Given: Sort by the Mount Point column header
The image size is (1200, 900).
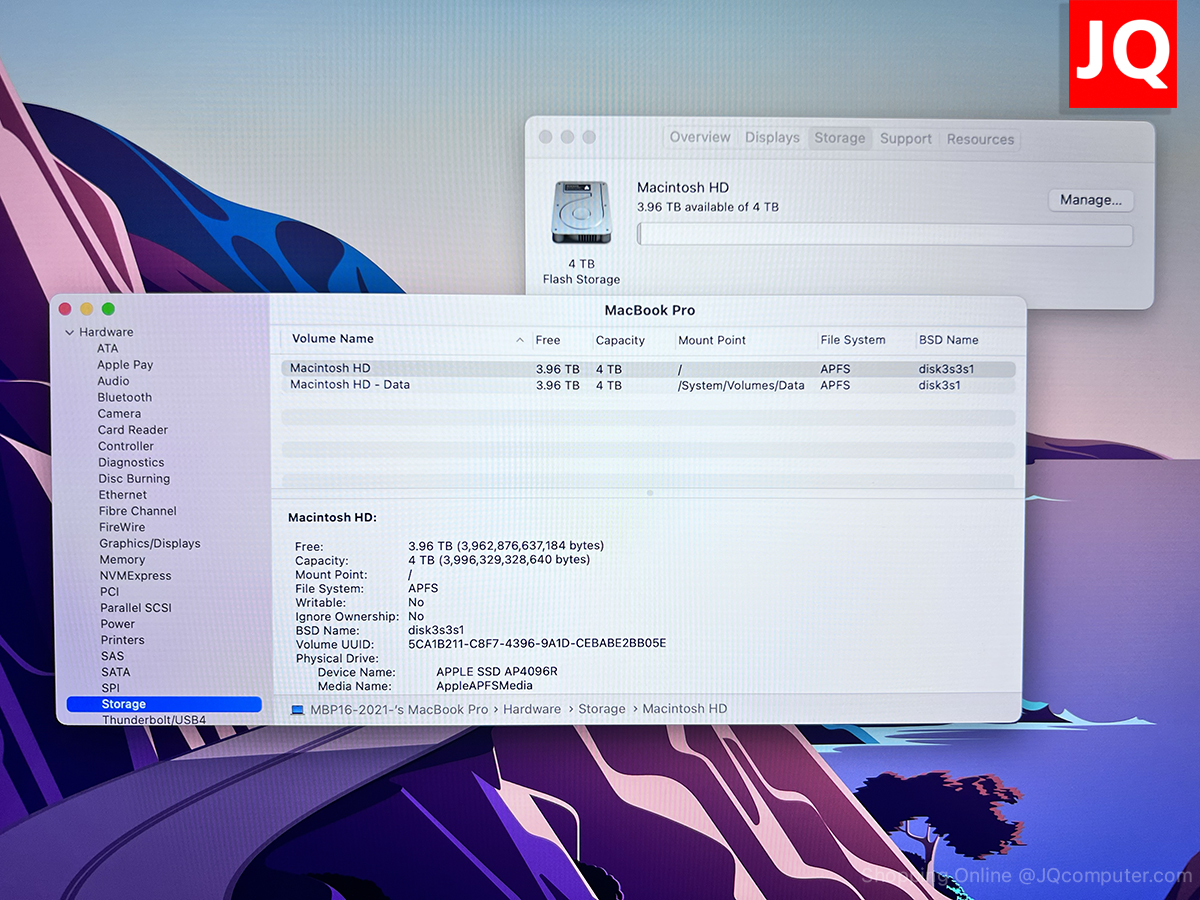Looking at the screenshot, I should click(712, 340).
